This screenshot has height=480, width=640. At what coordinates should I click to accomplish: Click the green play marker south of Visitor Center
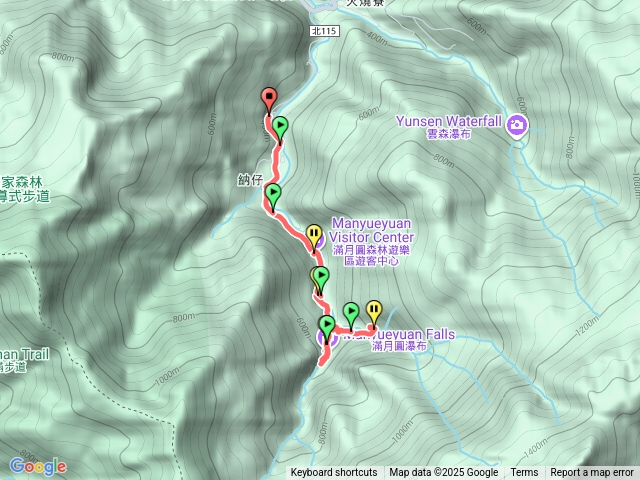[321, 278]
